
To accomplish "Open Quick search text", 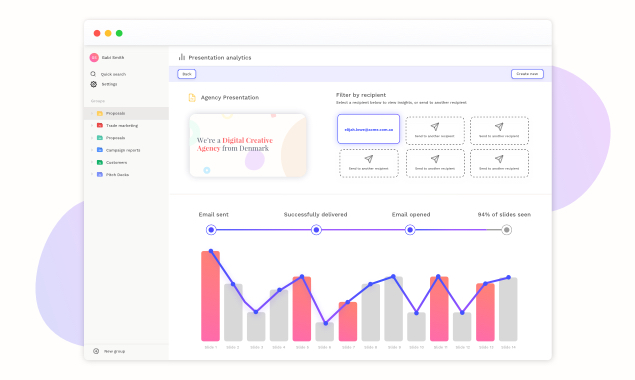I will tap(113, 74).
